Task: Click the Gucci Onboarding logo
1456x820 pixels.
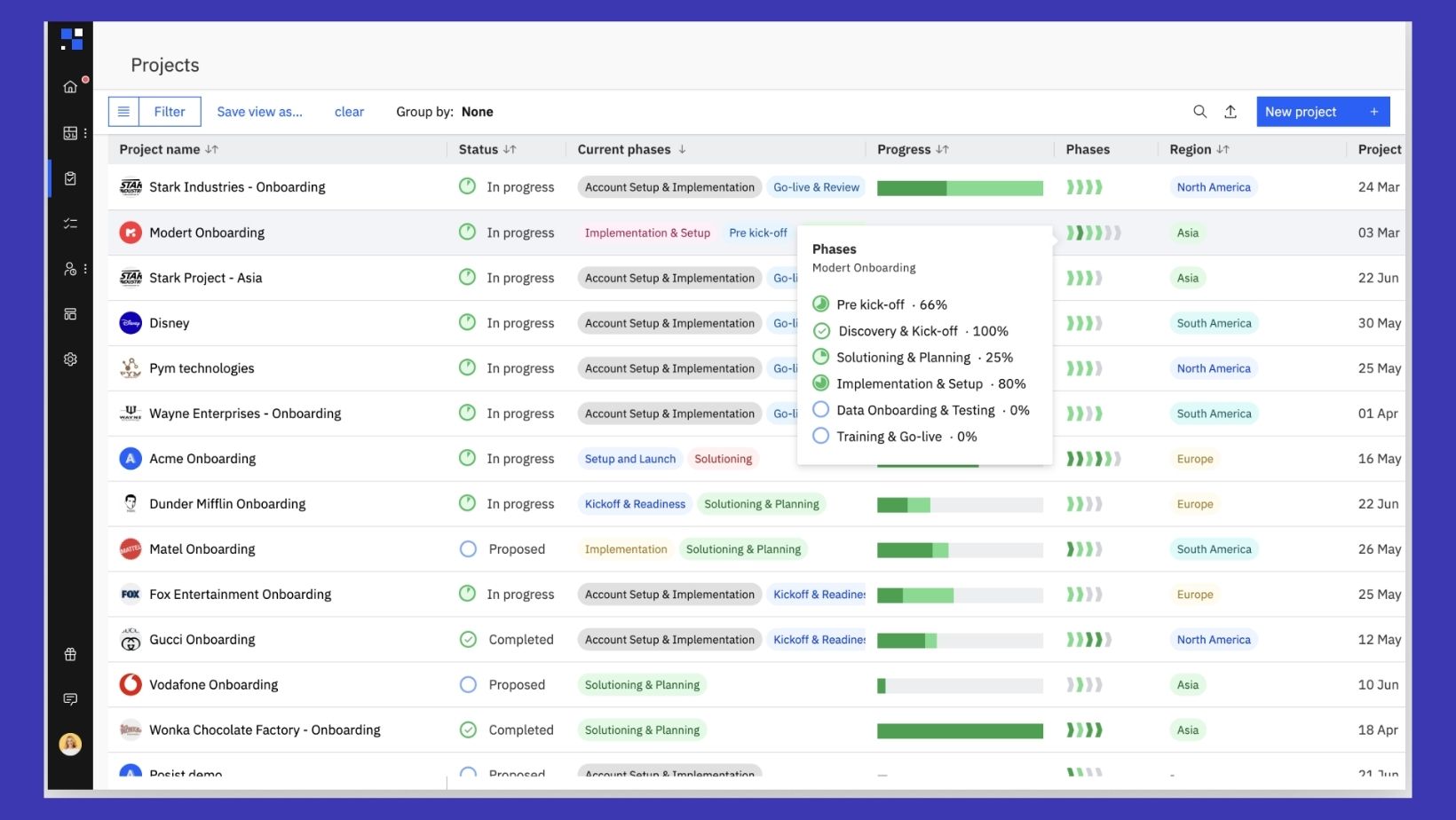Action: coord(131,640)
